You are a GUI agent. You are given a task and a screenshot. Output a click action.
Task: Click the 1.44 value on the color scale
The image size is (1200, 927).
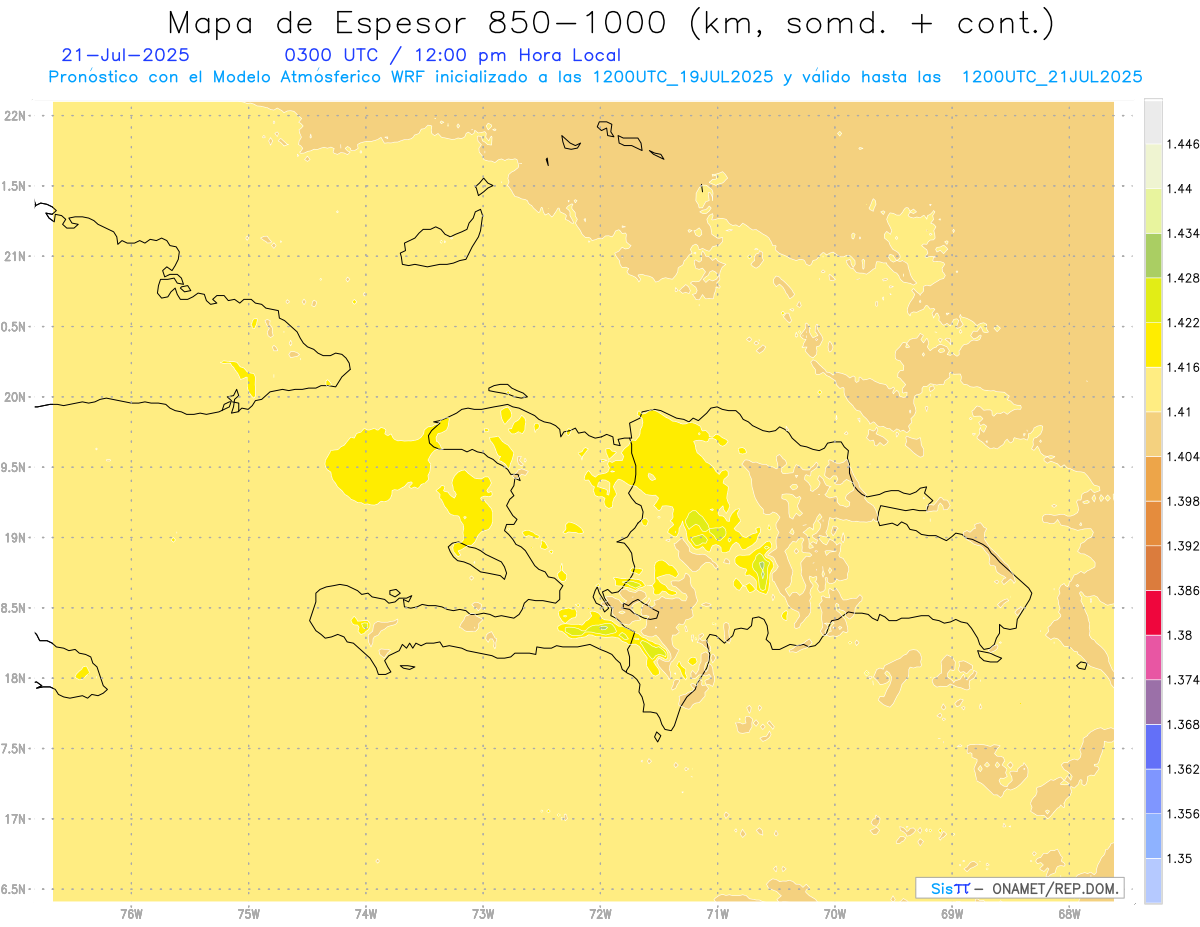click(x=1181, y=189)
